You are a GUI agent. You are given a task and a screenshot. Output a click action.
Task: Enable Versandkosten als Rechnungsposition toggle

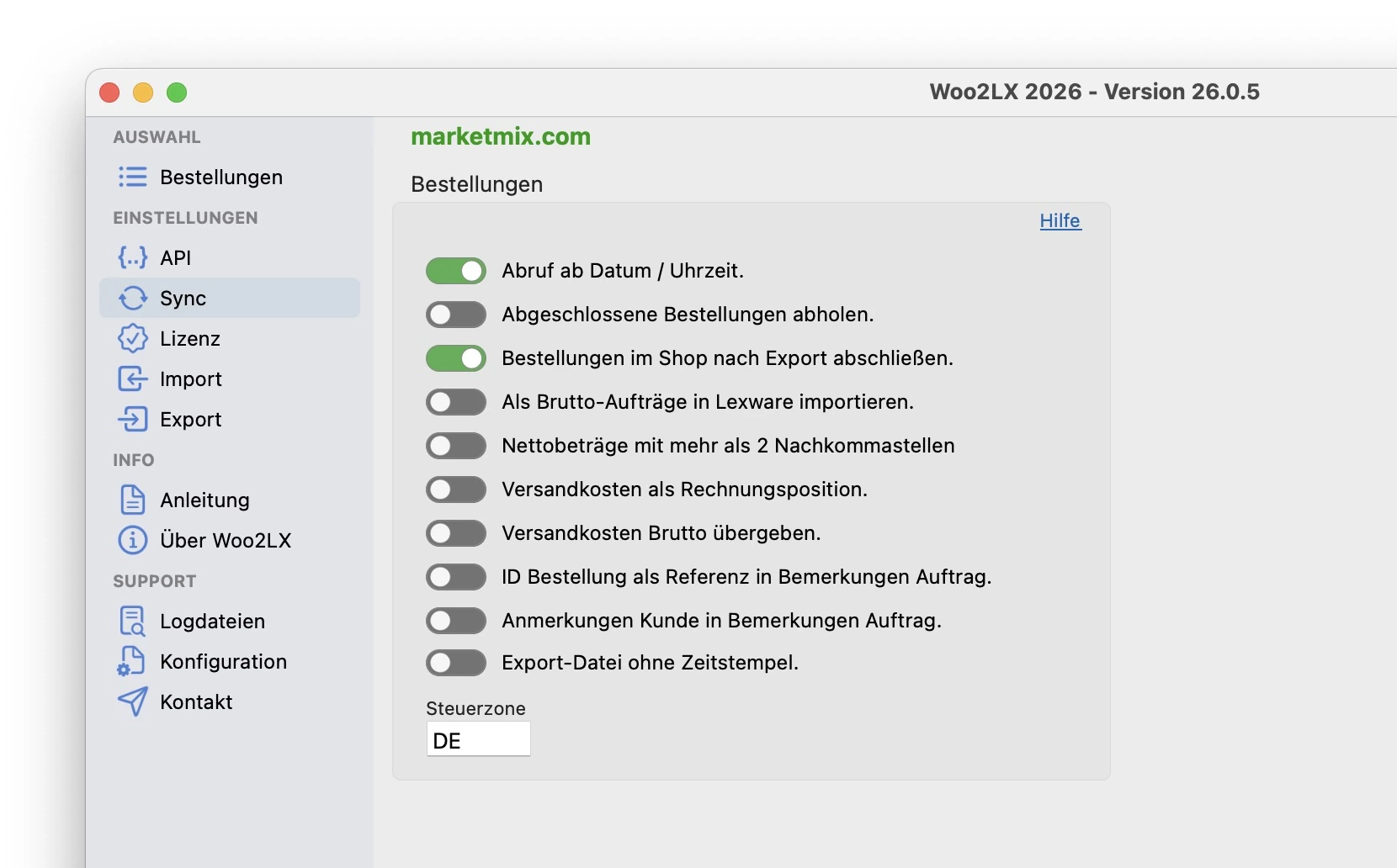point(456,490)
